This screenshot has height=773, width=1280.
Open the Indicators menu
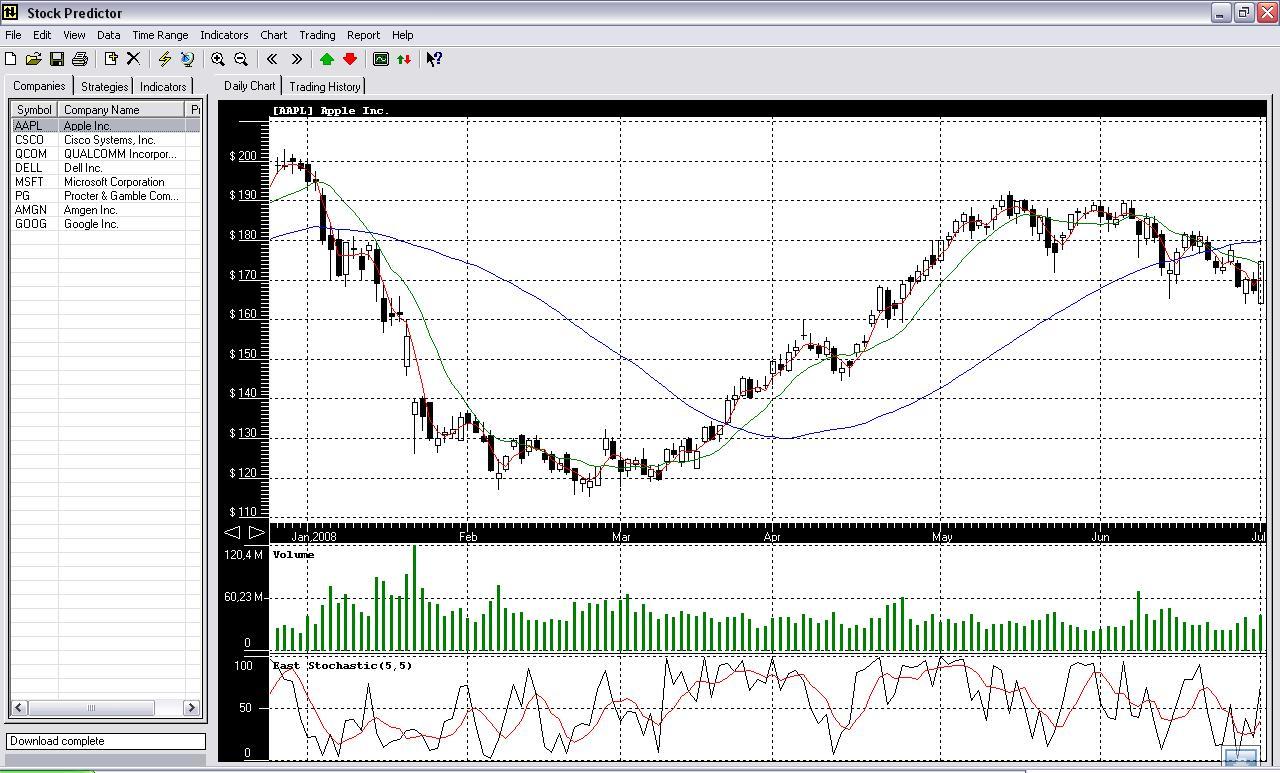tap(224, 35)
